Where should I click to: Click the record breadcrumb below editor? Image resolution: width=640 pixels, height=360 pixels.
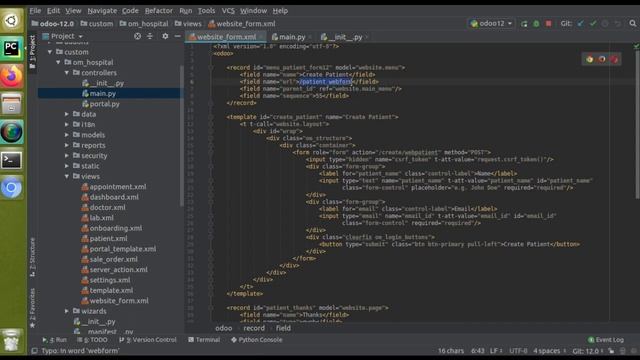(x=254, y=328)
